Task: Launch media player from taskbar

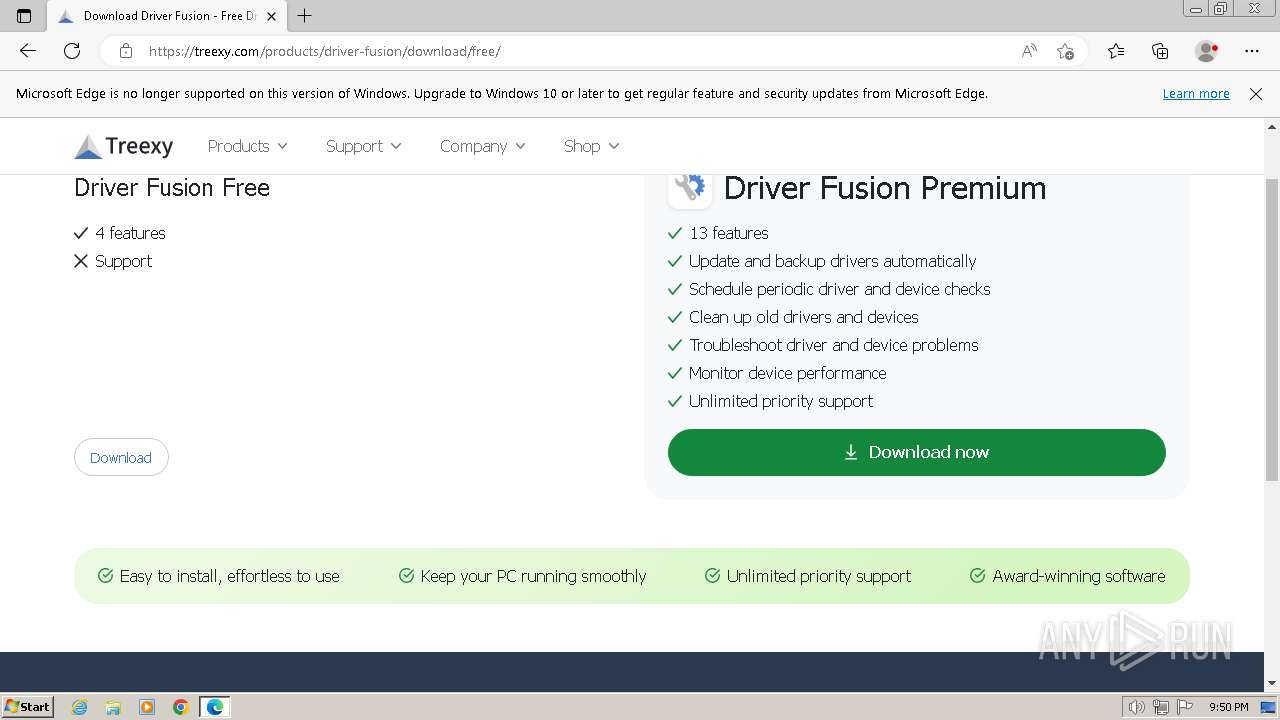Action: 147,707
